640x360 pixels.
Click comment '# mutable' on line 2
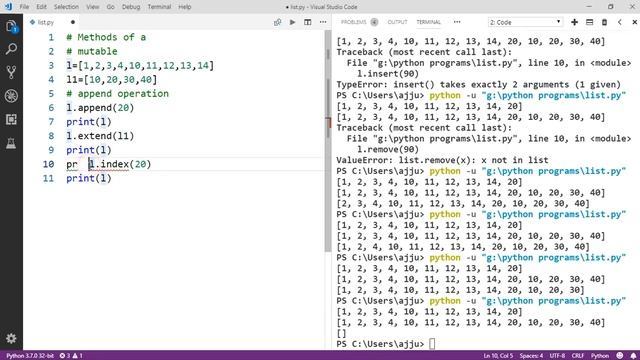pyautogui.click(x=91, y=51)
